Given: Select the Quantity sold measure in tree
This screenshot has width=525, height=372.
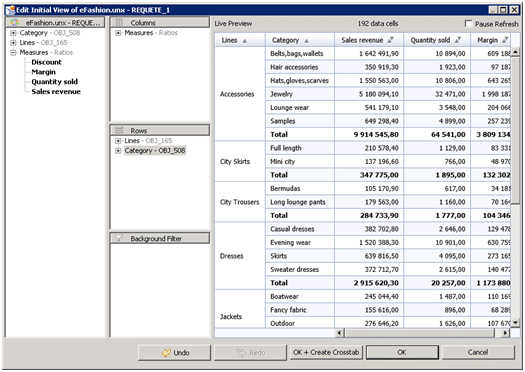Looking at the screenshot, I should tap(54, 82).
